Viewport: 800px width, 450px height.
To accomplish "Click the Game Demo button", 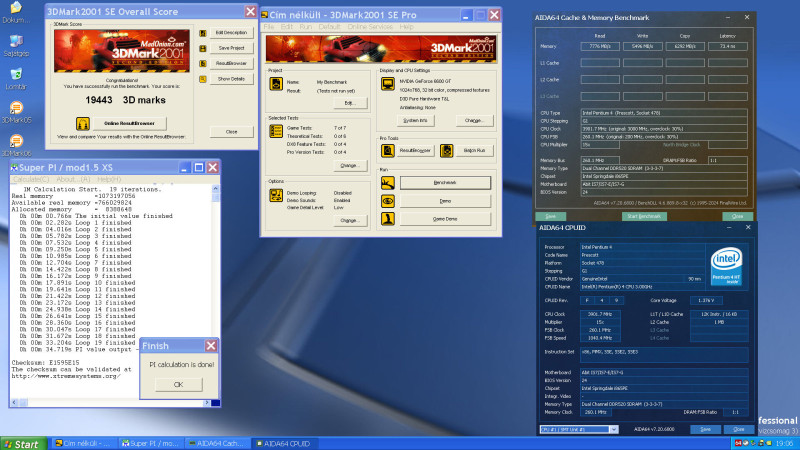I will (x=445, y=219).
